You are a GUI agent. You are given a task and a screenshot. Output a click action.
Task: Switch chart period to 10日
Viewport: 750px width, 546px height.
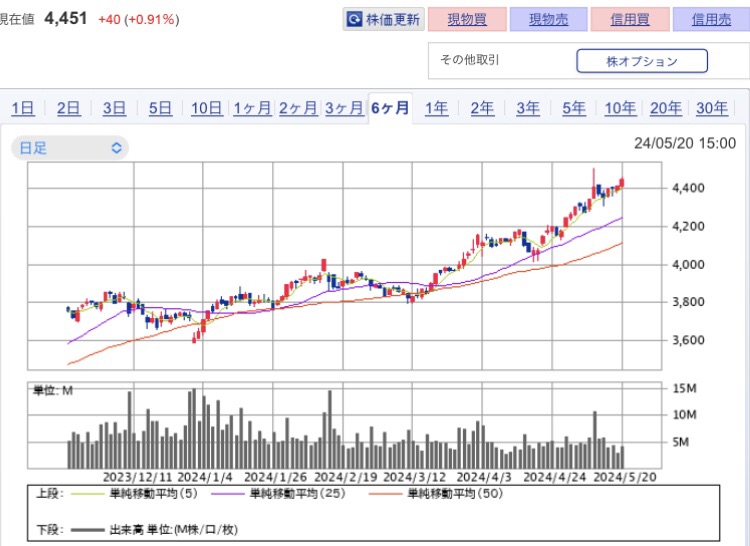pos(207,108)
